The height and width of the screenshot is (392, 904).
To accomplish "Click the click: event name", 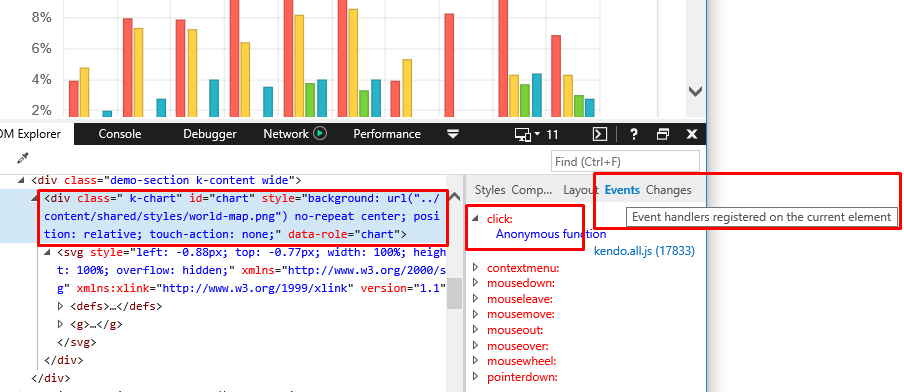I will [500, 219].
